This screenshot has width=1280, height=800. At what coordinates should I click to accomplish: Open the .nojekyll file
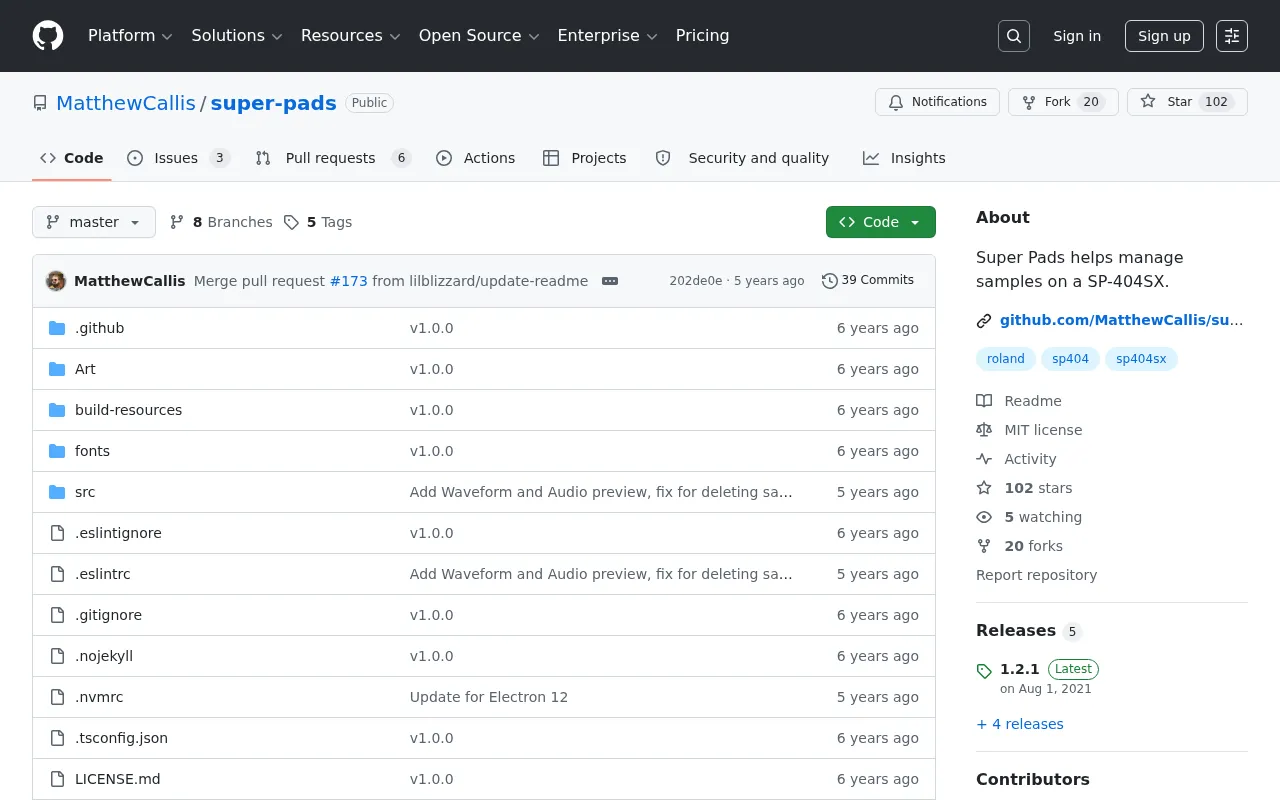coord(104,656)
